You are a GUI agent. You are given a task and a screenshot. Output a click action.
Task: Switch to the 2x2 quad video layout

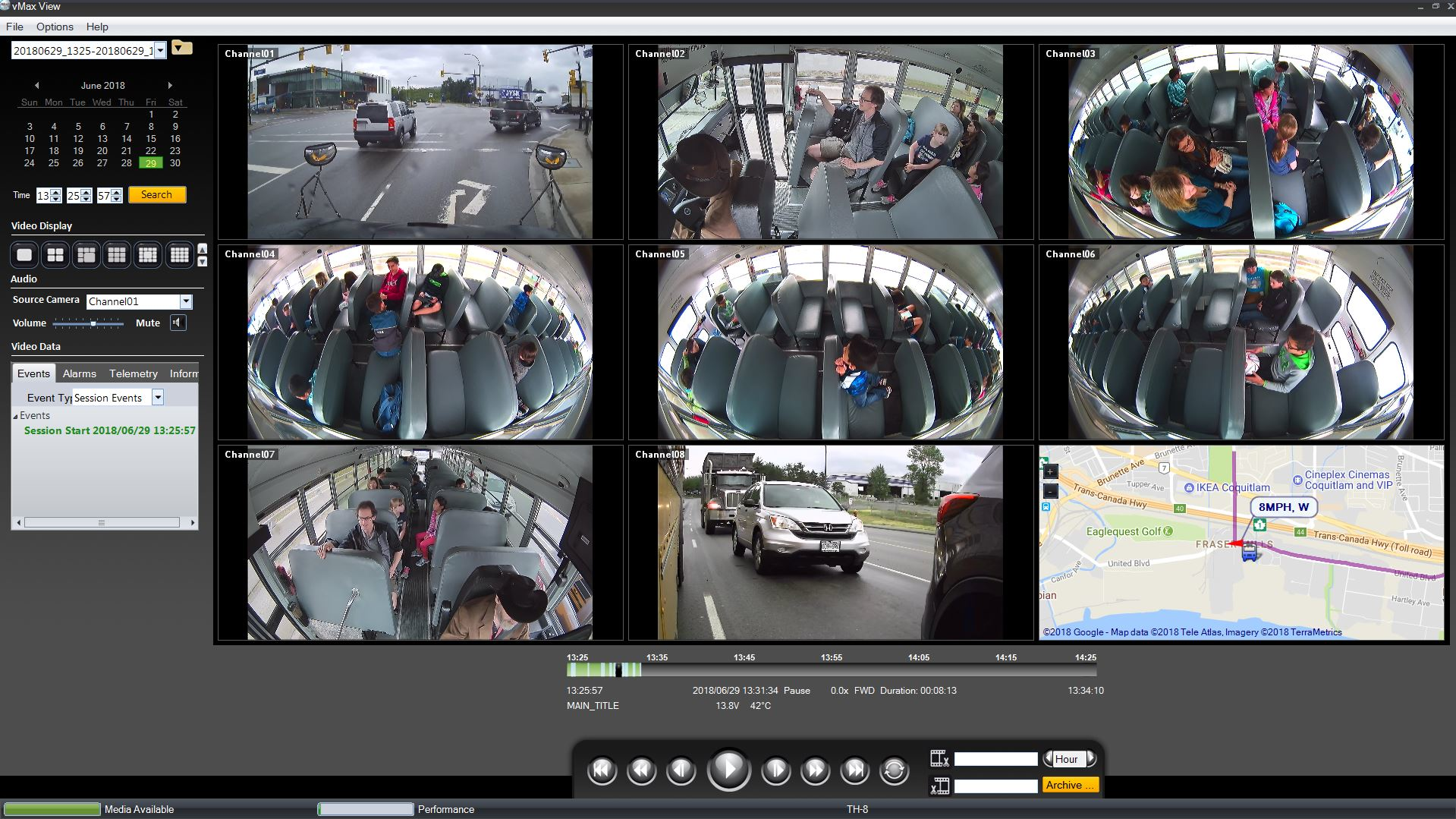tap(55, 255)
